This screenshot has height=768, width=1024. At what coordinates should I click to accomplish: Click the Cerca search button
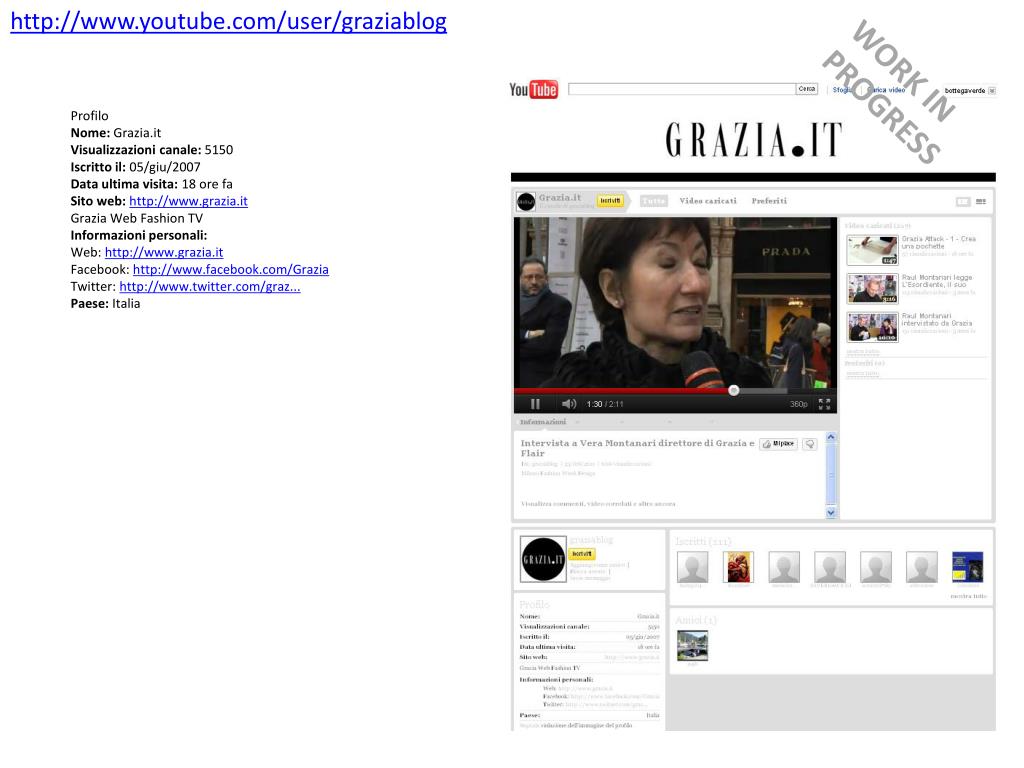point(807,89)
